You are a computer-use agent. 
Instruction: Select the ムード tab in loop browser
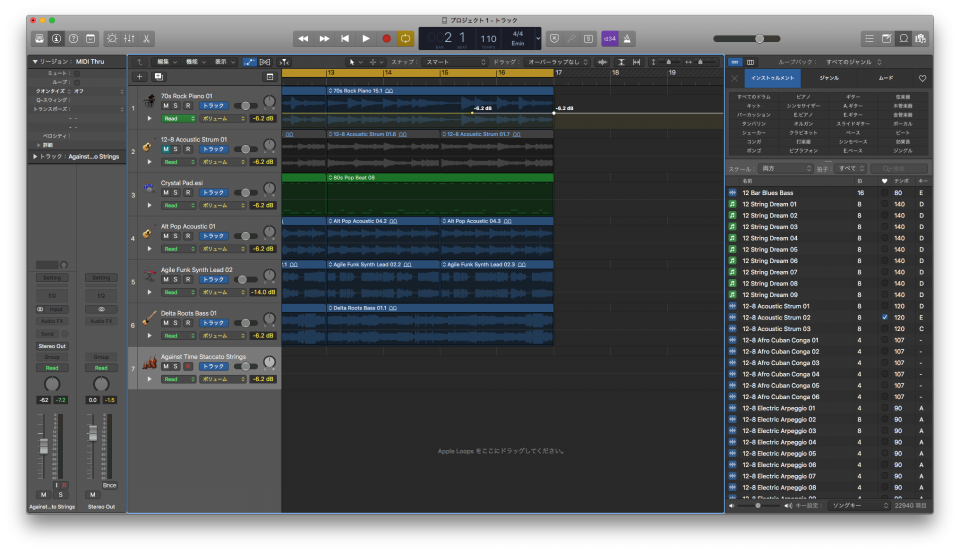[886, 78]
